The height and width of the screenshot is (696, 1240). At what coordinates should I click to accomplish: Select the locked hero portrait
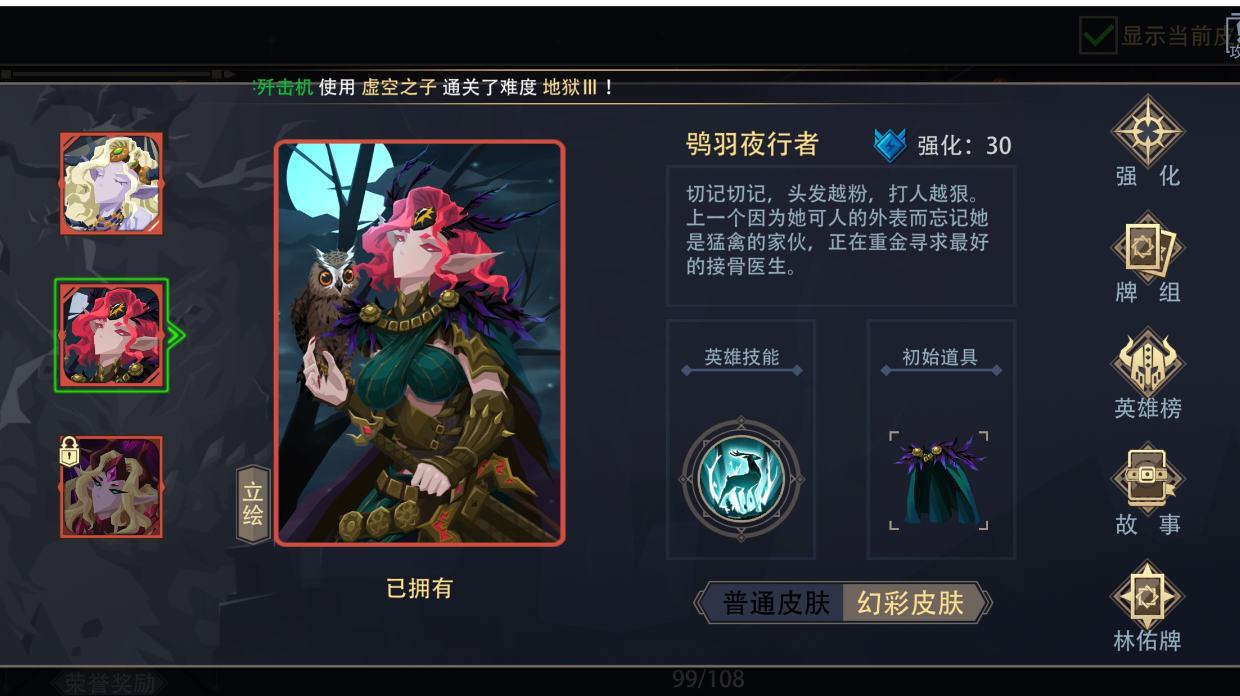click(111, 487)
